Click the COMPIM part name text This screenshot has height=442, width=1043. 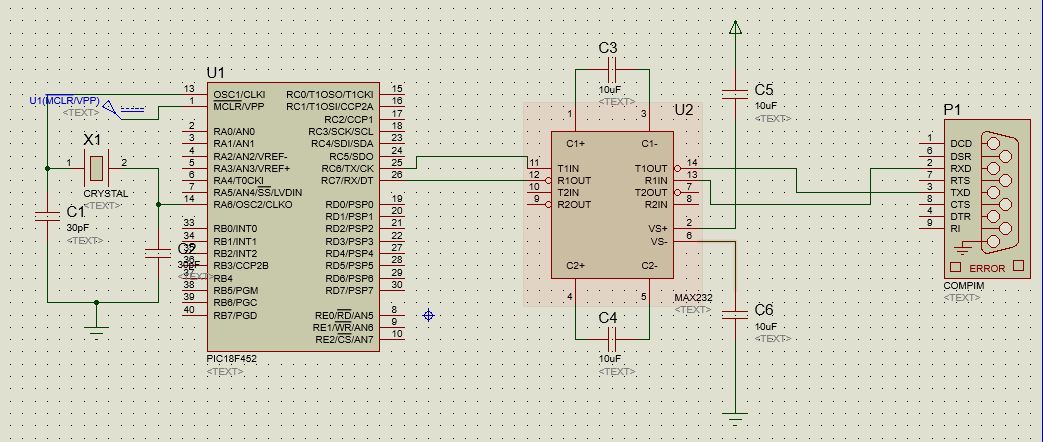pyautogui.click(x=964, y=286)
